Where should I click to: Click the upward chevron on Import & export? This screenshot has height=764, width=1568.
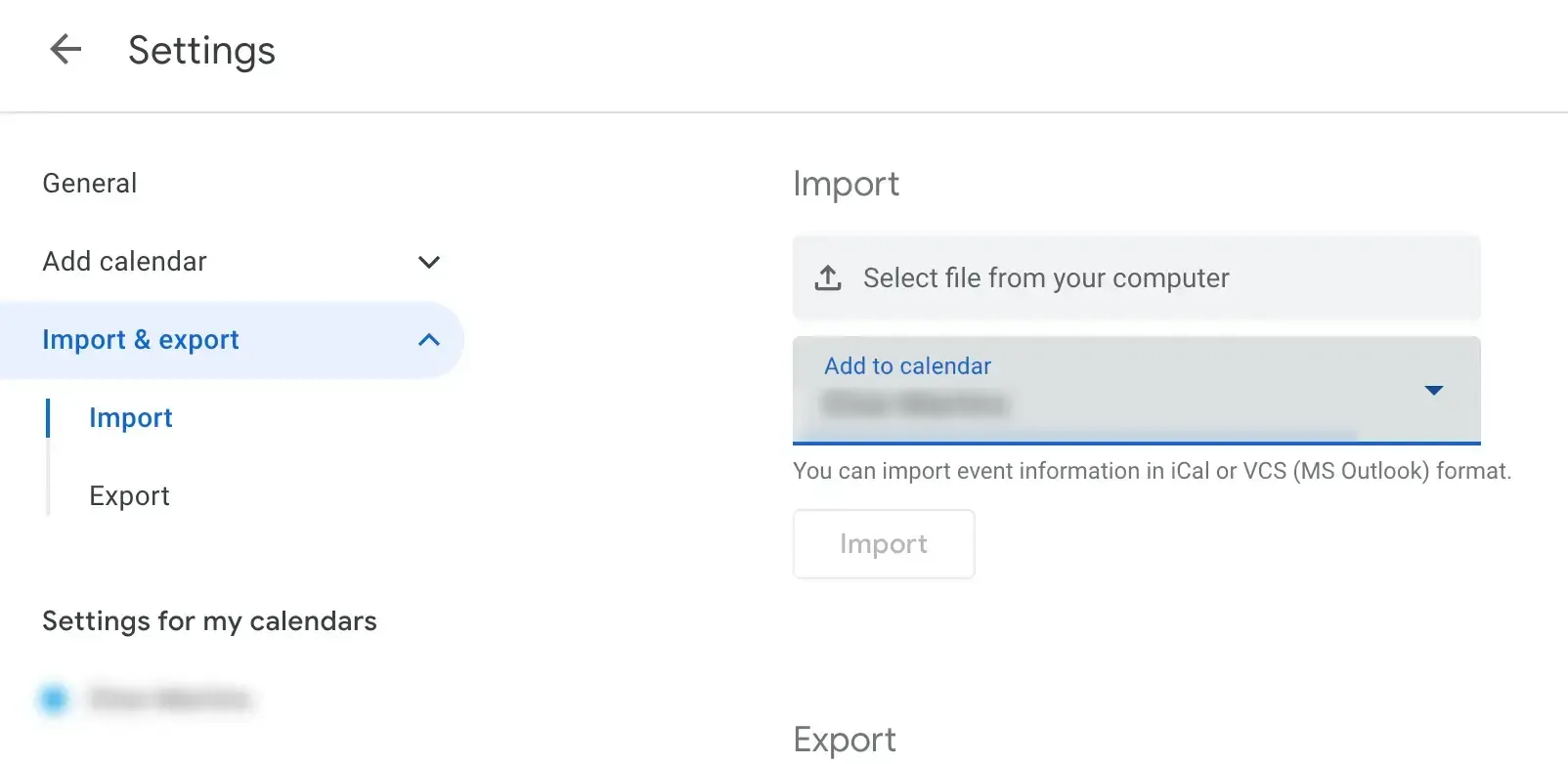(428, 340)
